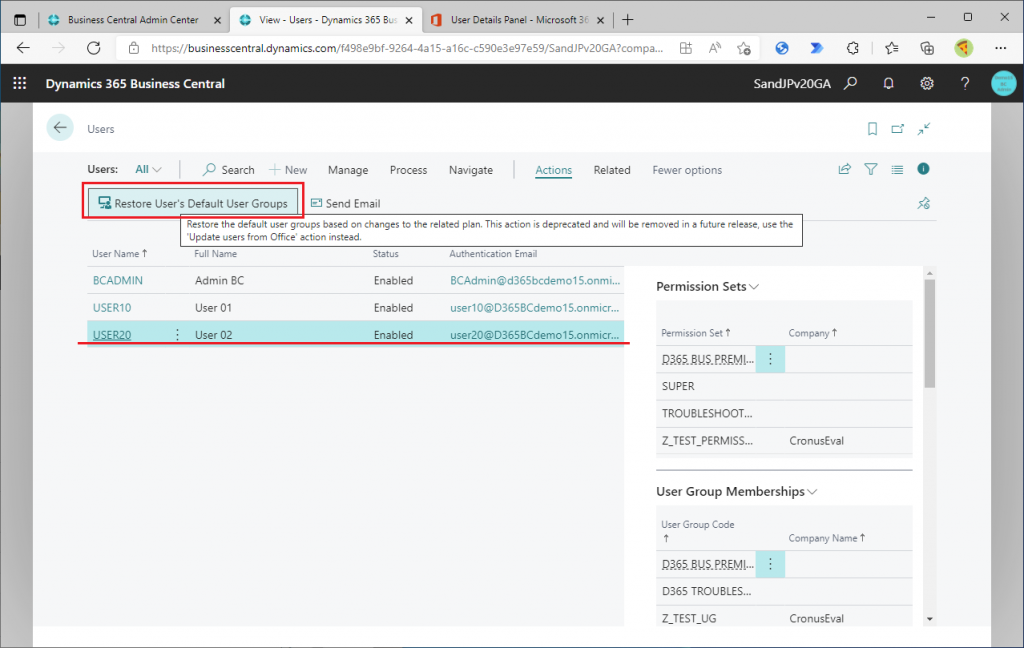Open the USER20 user link
1024x648 pixels.
pyautogui.click(x=112, y=335)
